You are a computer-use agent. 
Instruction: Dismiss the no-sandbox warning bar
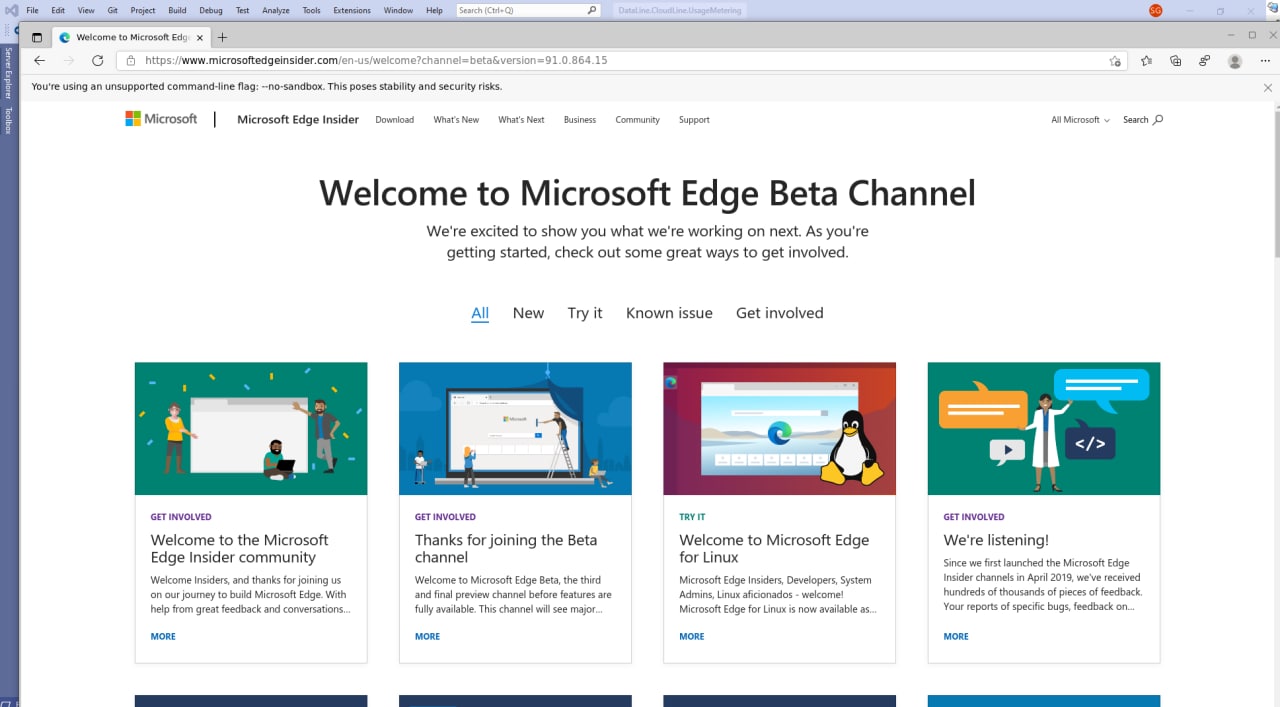pos(1268,87)
